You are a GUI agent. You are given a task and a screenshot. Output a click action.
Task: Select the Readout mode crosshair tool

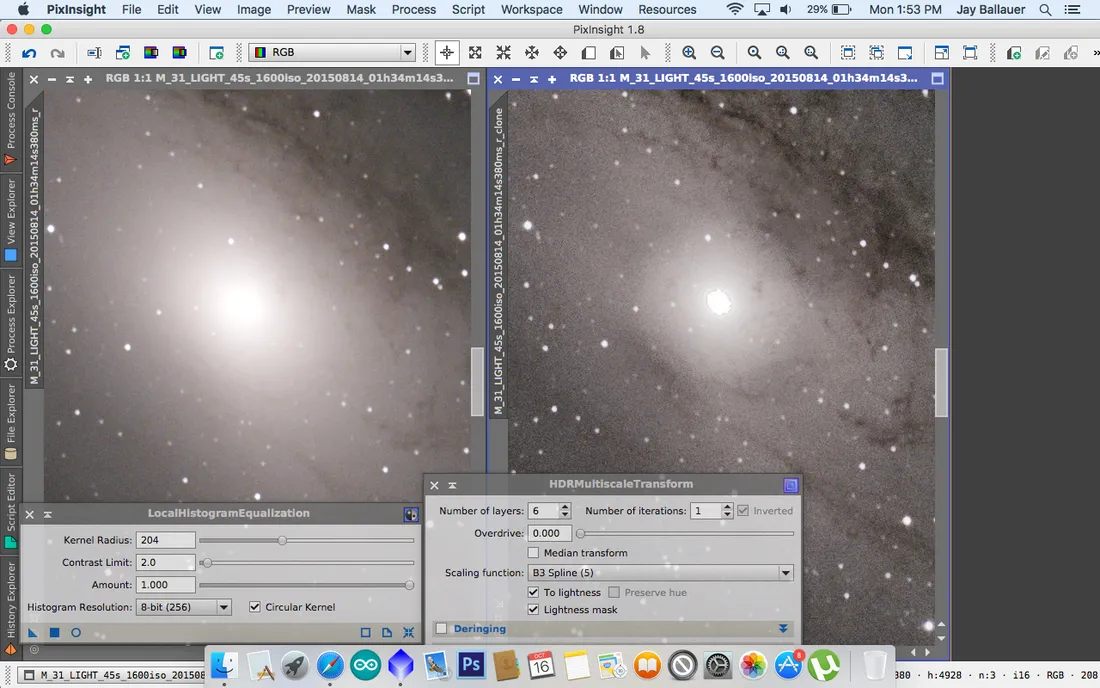point(447,53)
